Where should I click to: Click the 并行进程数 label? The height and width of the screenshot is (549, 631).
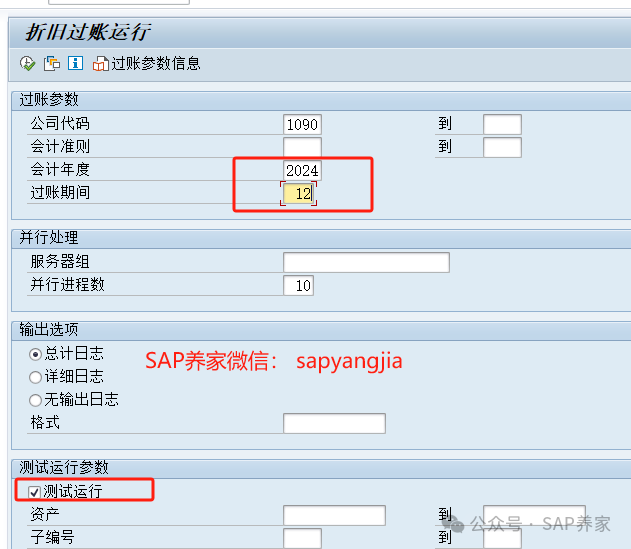coord(68,284)
